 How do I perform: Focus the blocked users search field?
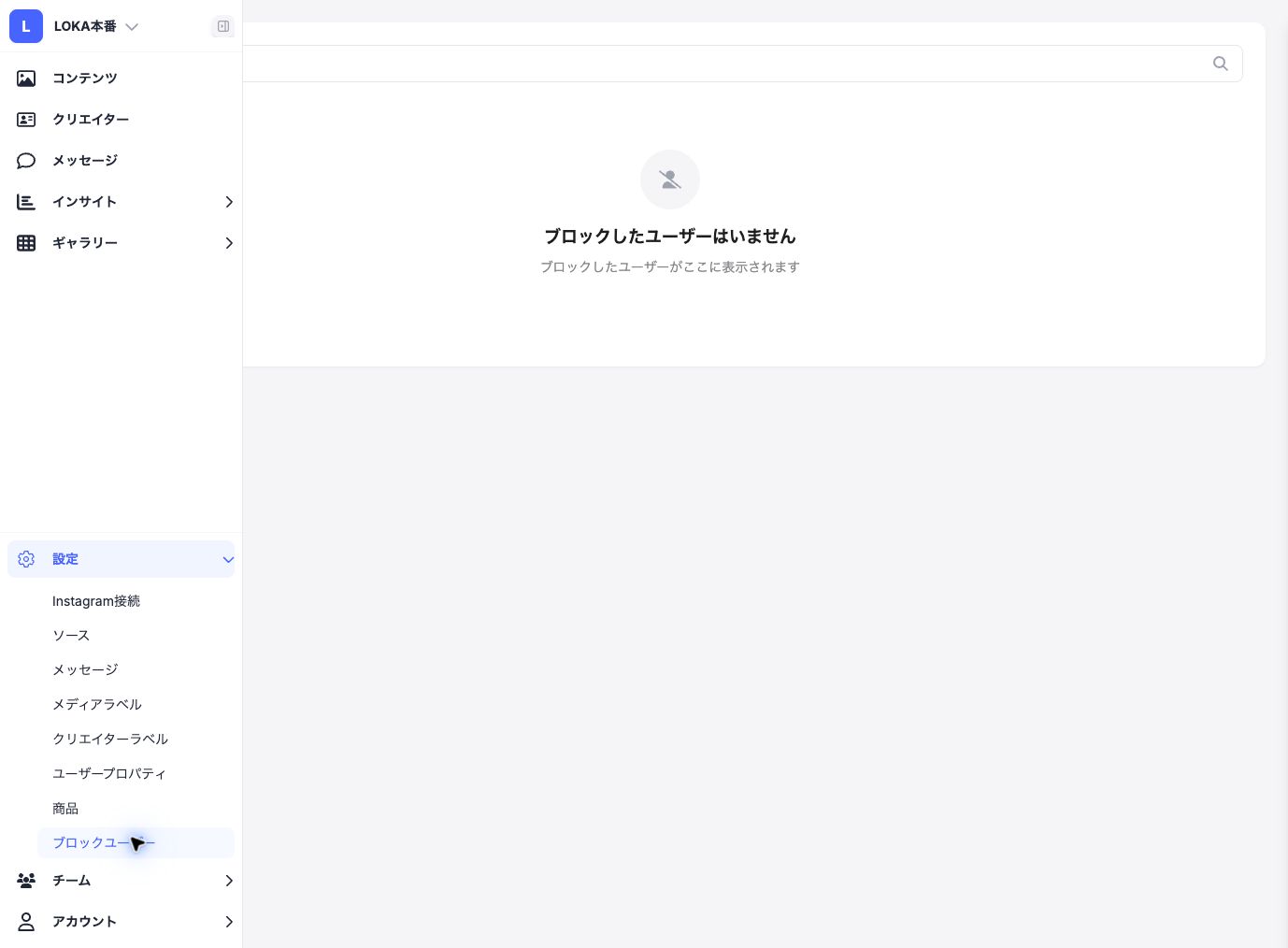coord(742,64)
